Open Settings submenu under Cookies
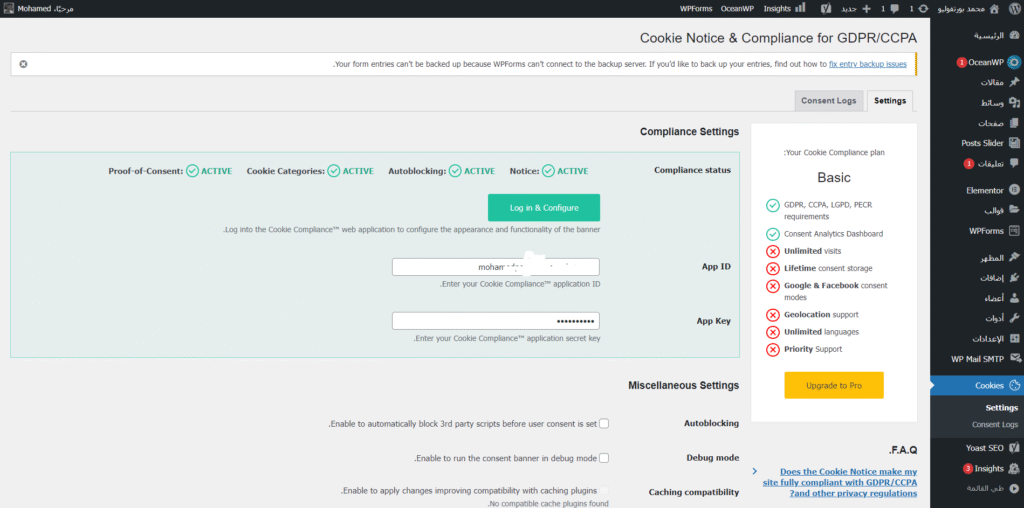The image size is (1024, 508). coord(1001,407)
